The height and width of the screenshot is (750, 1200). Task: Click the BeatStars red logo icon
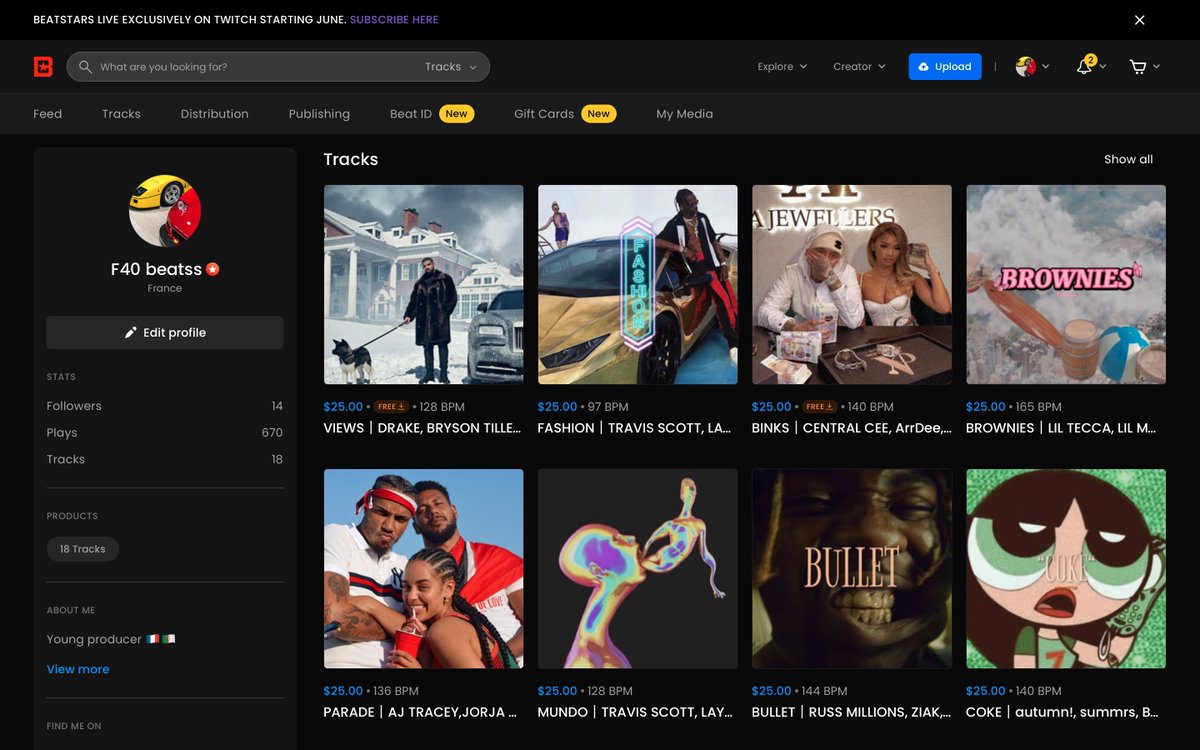(43, 67)
